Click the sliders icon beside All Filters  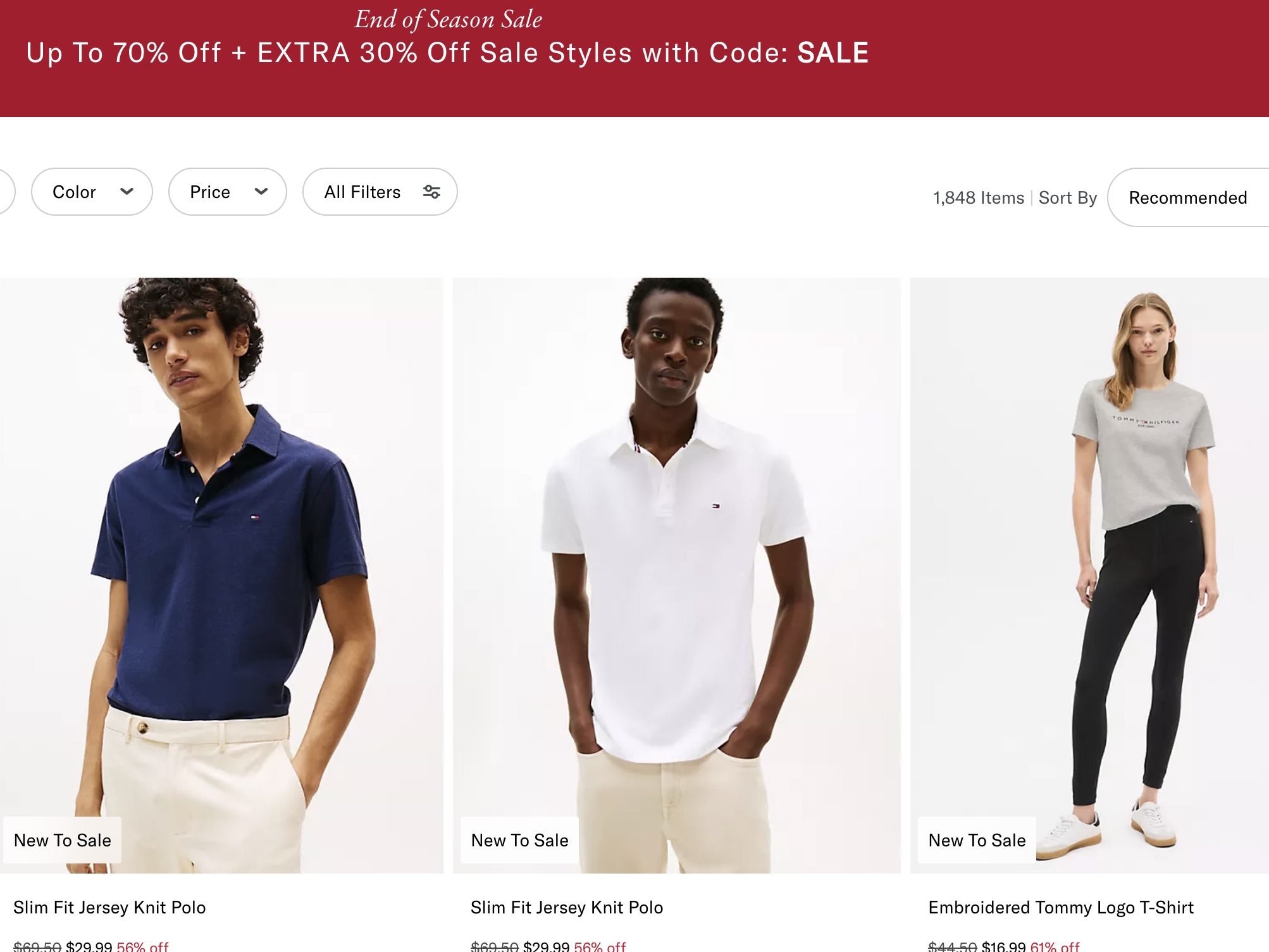pyautogui.click(x=431, y=192)
